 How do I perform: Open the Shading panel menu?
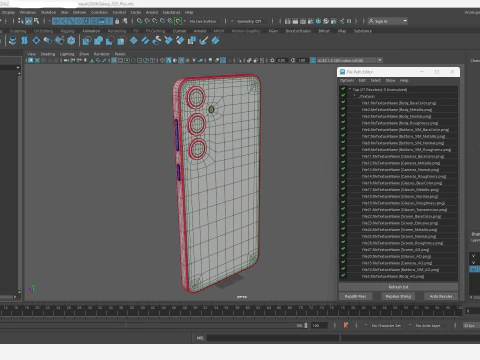coord(48,54)
